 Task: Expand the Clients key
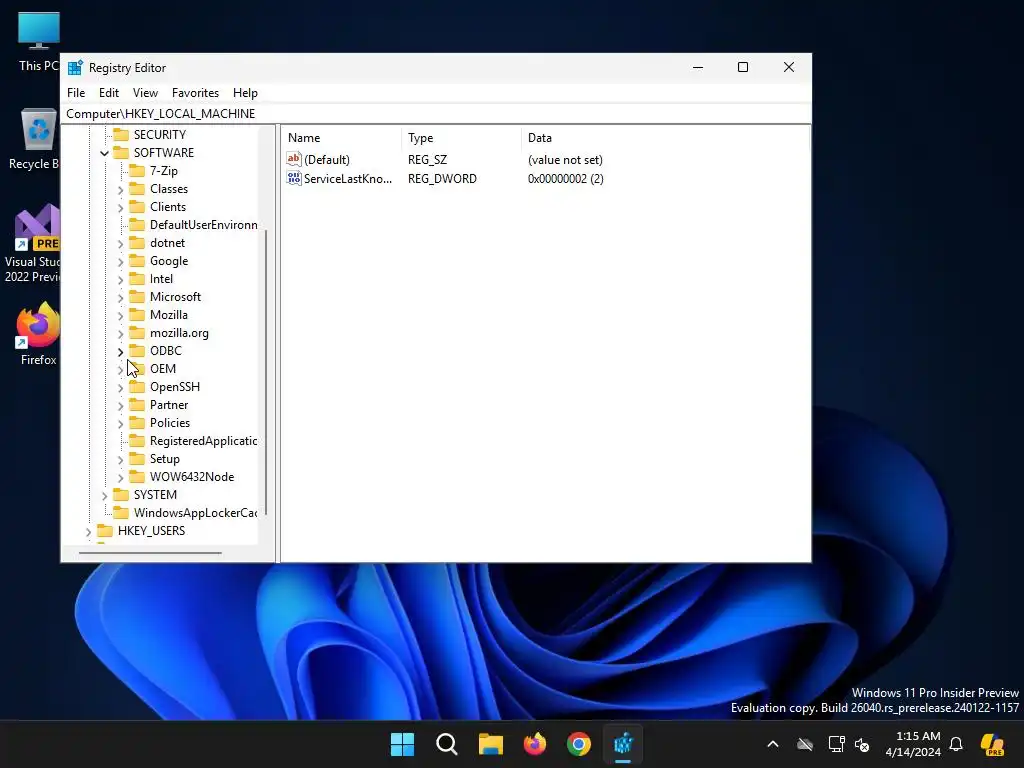[x=120, y=208]
